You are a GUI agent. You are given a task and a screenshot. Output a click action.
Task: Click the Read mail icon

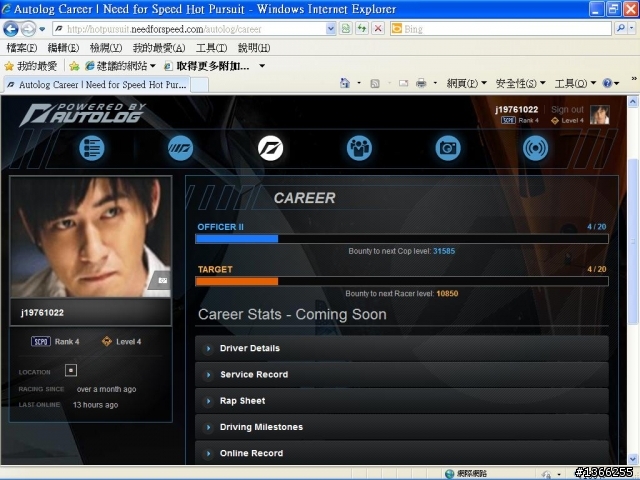pyautogui.click(x=403, y=84)
